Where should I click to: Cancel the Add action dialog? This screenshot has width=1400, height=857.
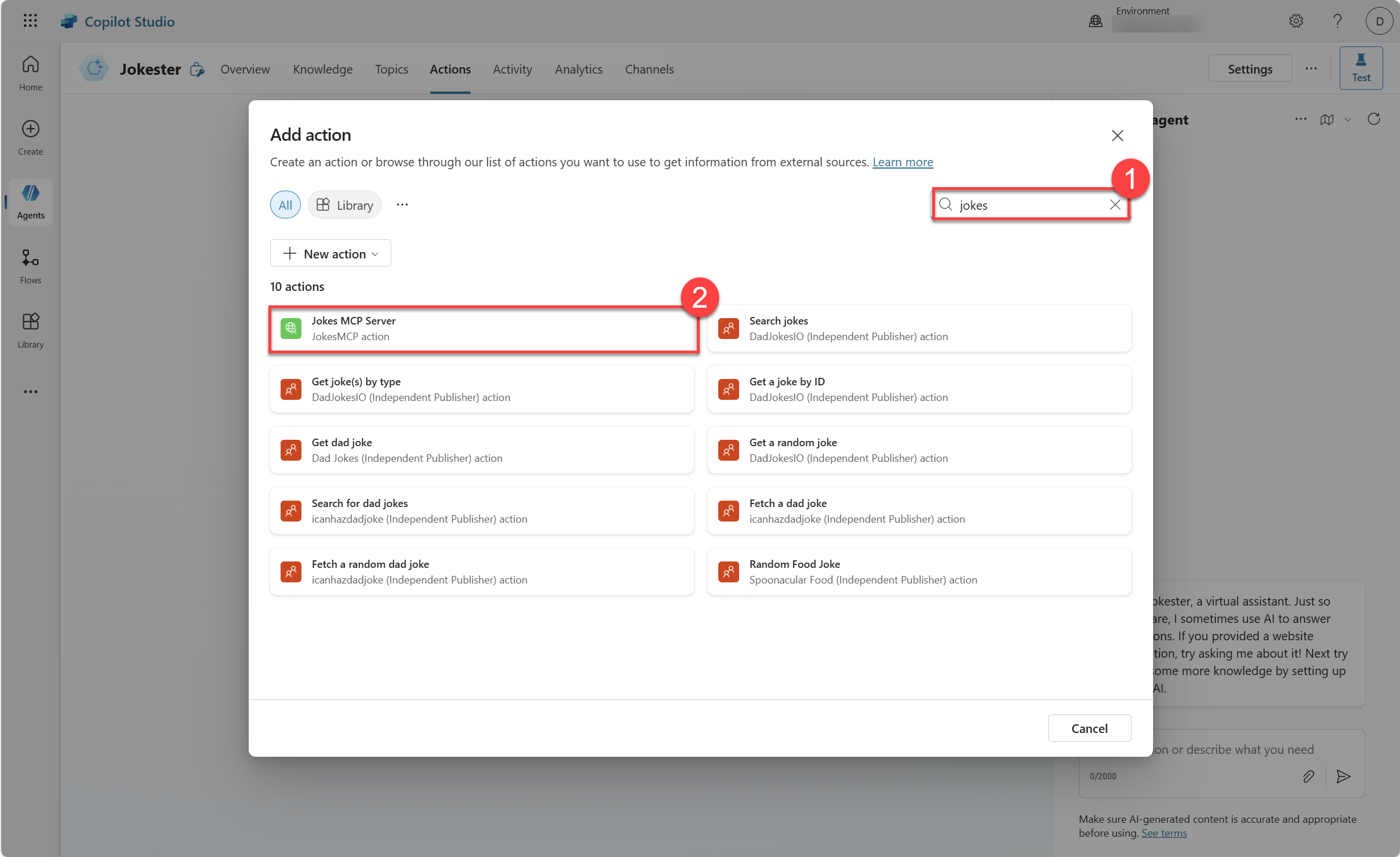point(1089,728)
